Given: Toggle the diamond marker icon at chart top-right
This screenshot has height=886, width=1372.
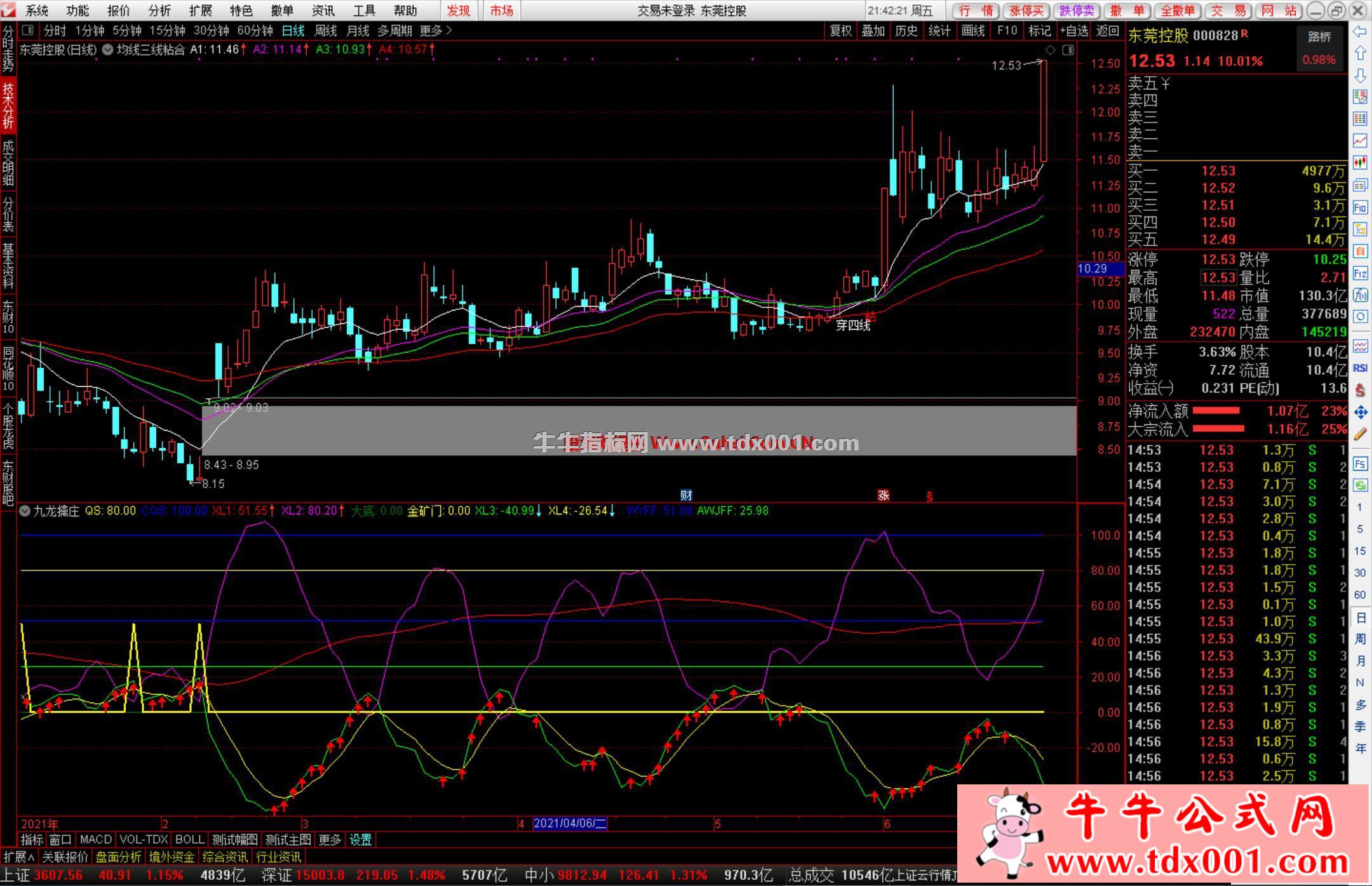Looking at the screenshot, I should coord(1050,50).
